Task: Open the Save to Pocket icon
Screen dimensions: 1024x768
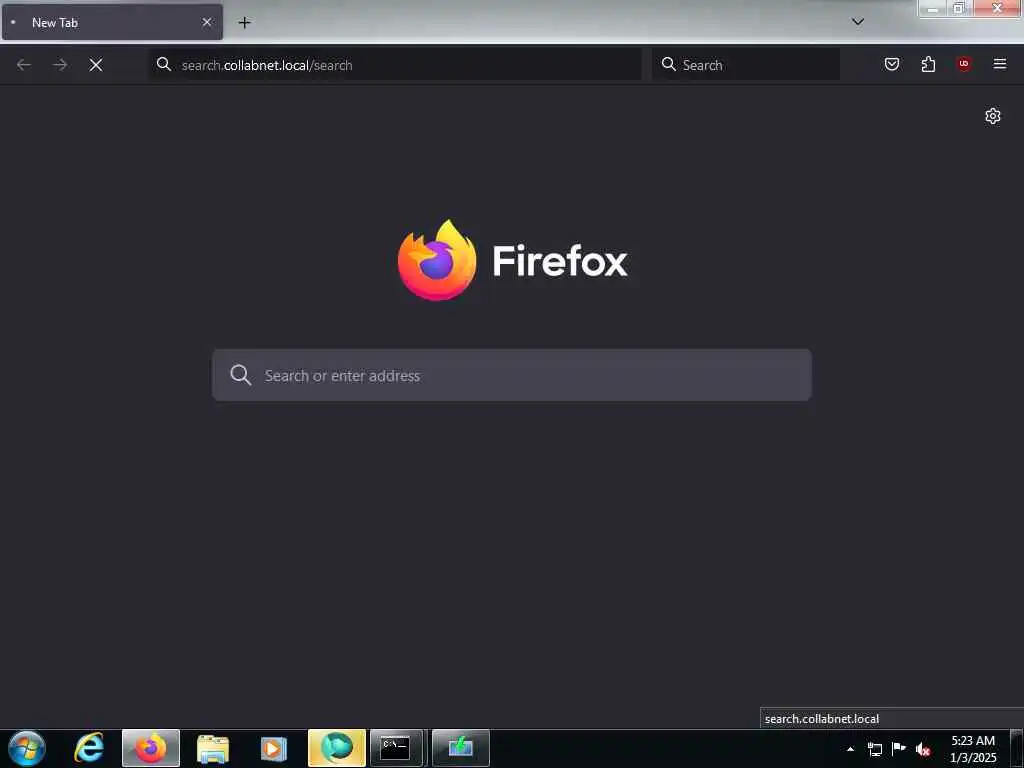Action: click(892, 64)
